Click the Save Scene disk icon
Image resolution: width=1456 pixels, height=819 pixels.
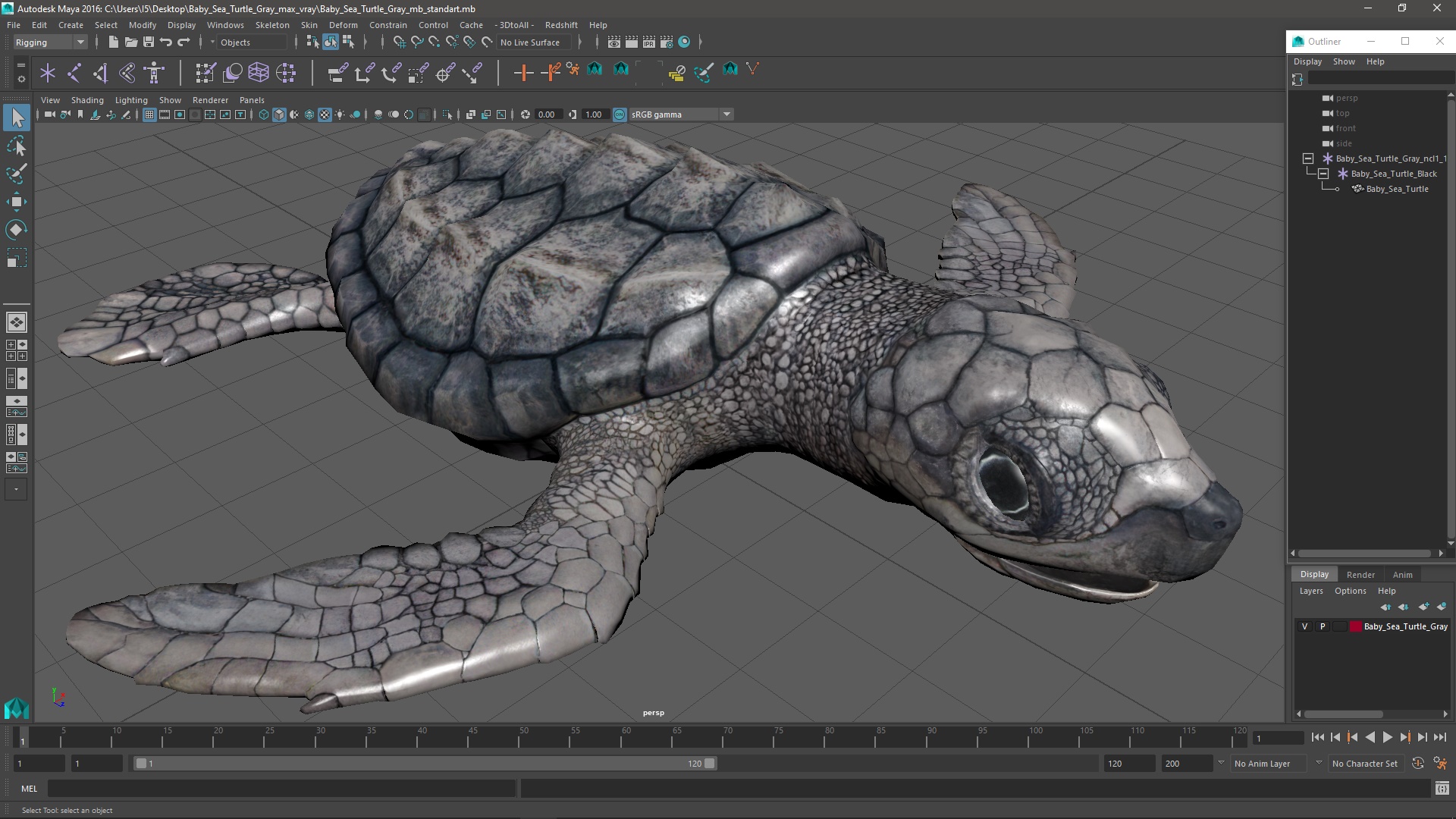tap(149, 42)
